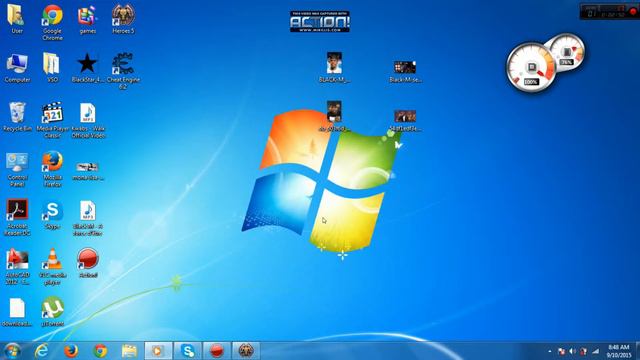Select the User folder desktop icon
This screenshot has height=360, width=640.
16,18
